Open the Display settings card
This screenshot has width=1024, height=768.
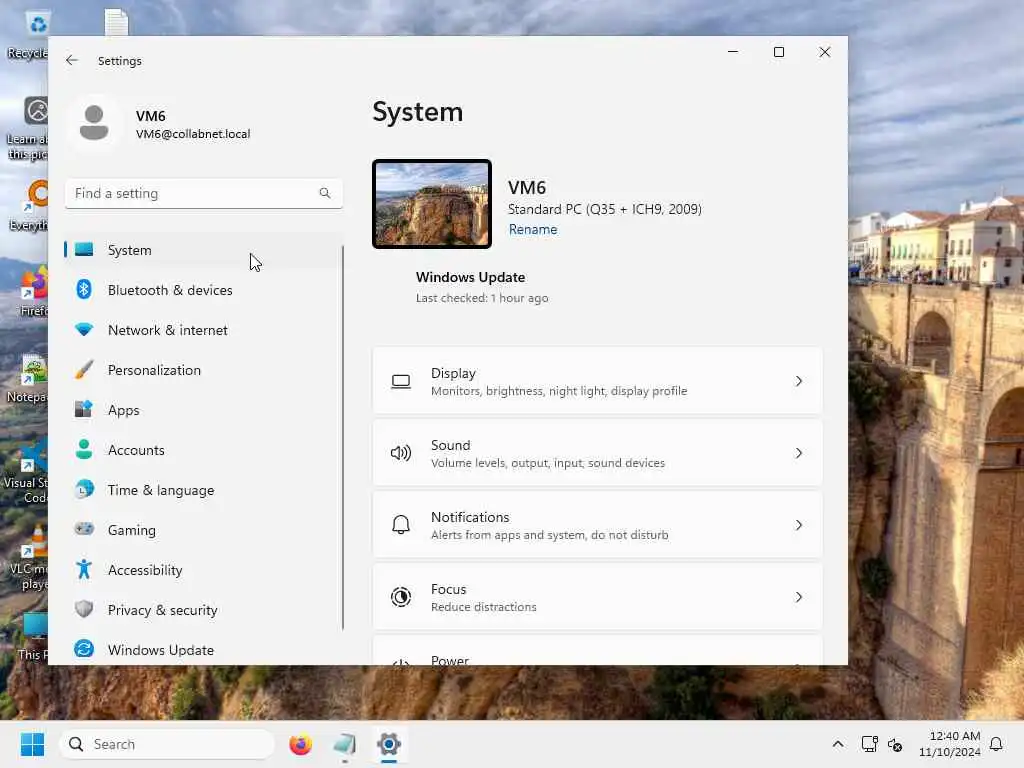click(x=597, y=381)
